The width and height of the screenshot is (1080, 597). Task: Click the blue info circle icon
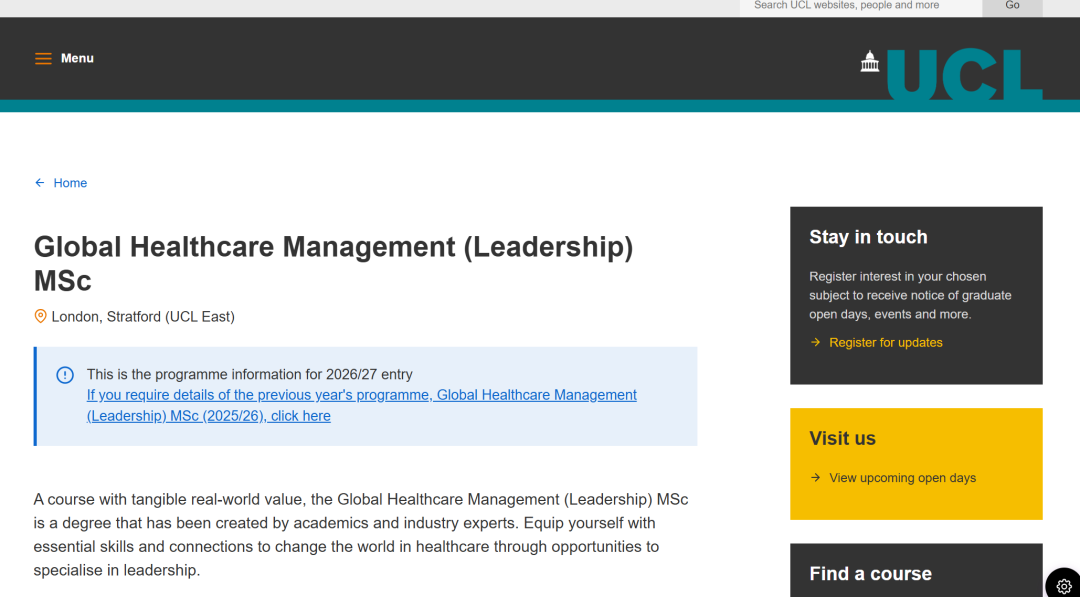[x=65, y=375]
